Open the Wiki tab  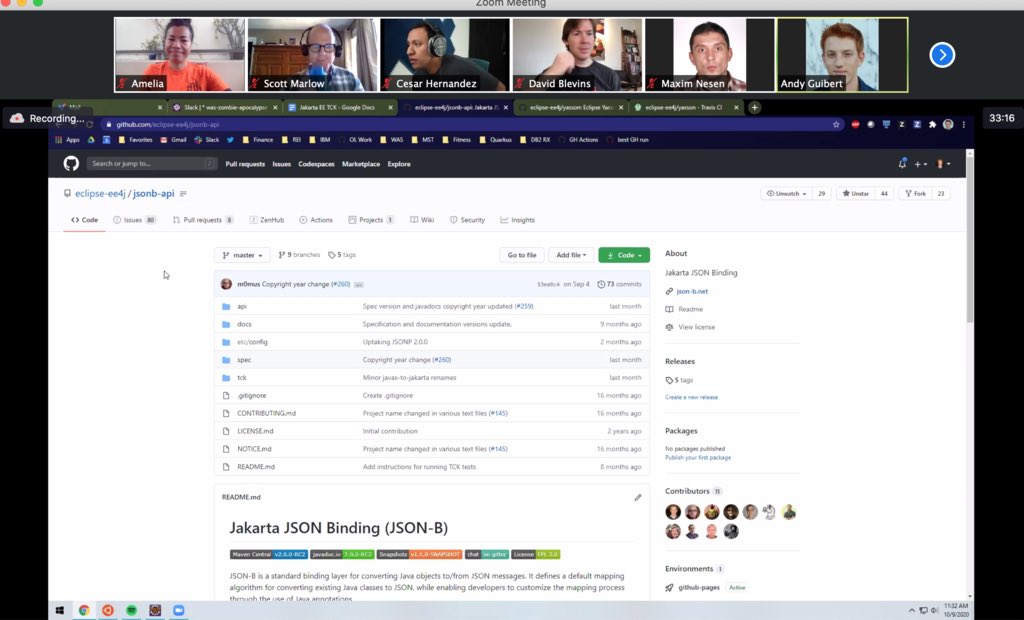[x=422, y=220]
